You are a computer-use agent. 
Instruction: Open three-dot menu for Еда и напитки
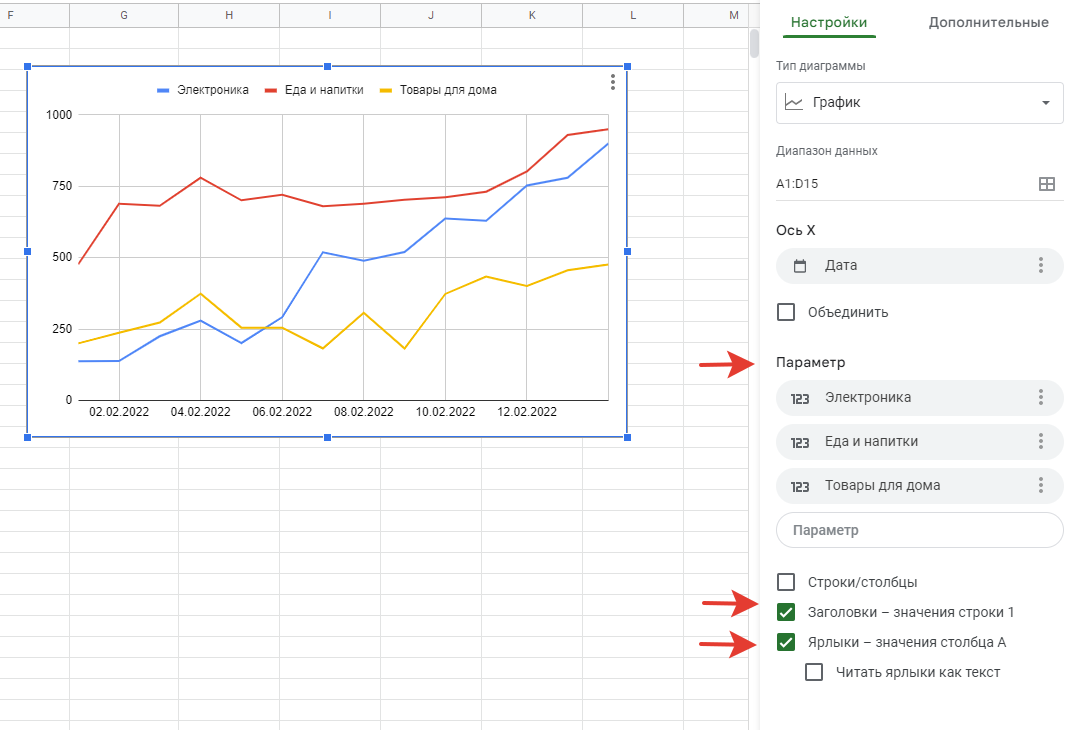click(x=1041, y=441)
